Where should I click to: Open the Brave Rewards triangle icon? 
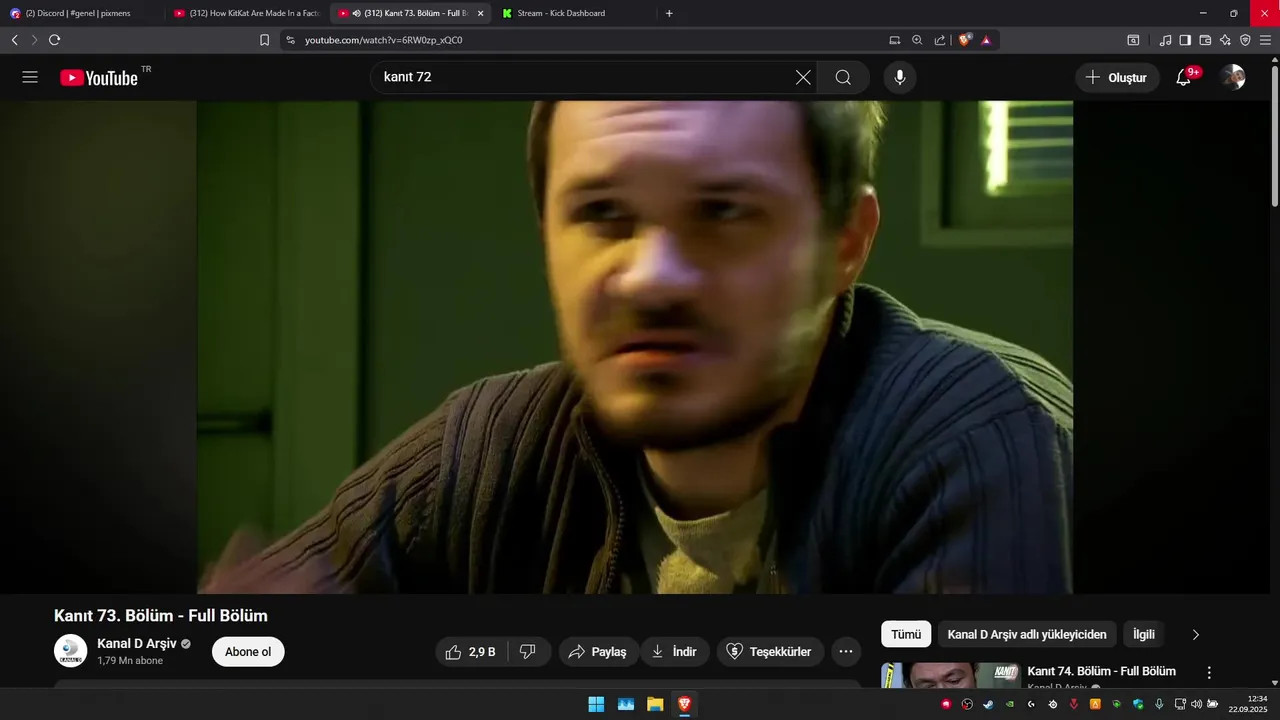click(x=986, y=40)
